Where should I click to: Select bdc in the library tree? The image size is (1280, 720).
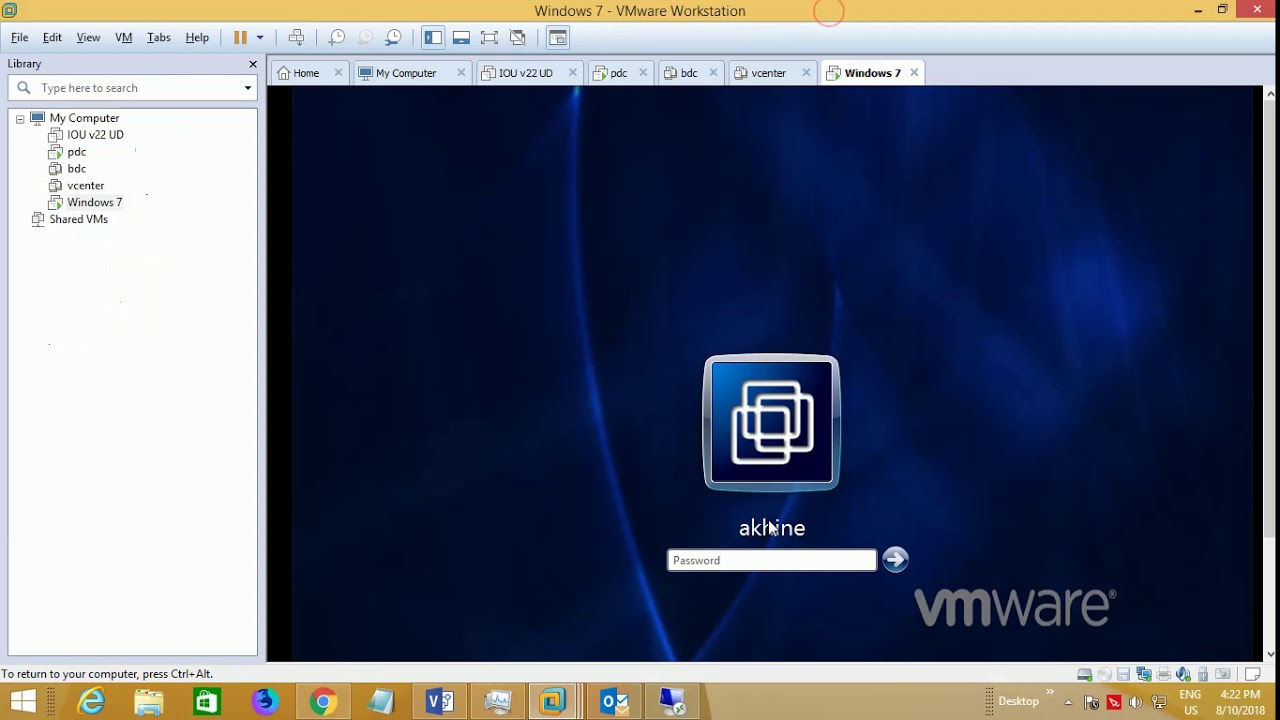(x=76, y=168)
